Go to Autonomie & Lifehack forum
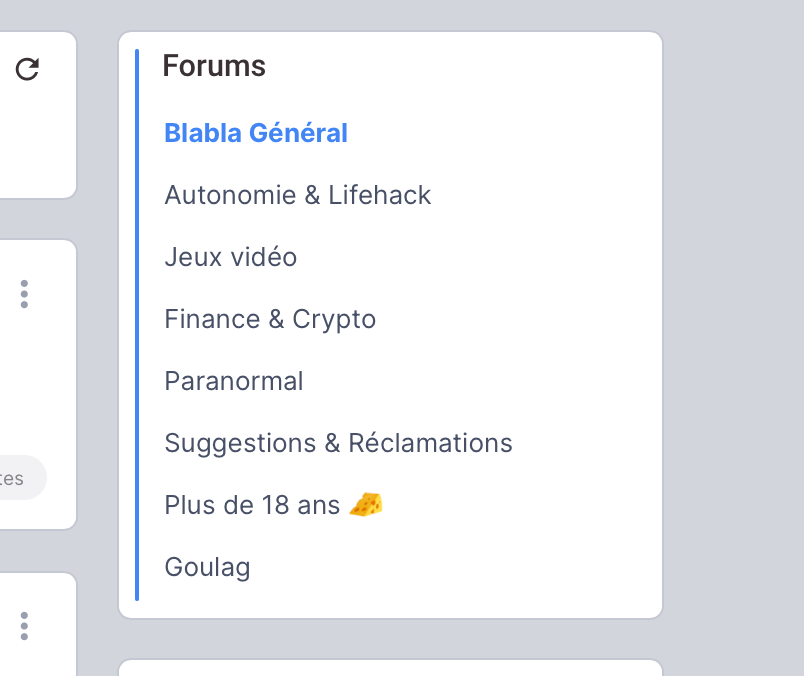 coord(297,195)
